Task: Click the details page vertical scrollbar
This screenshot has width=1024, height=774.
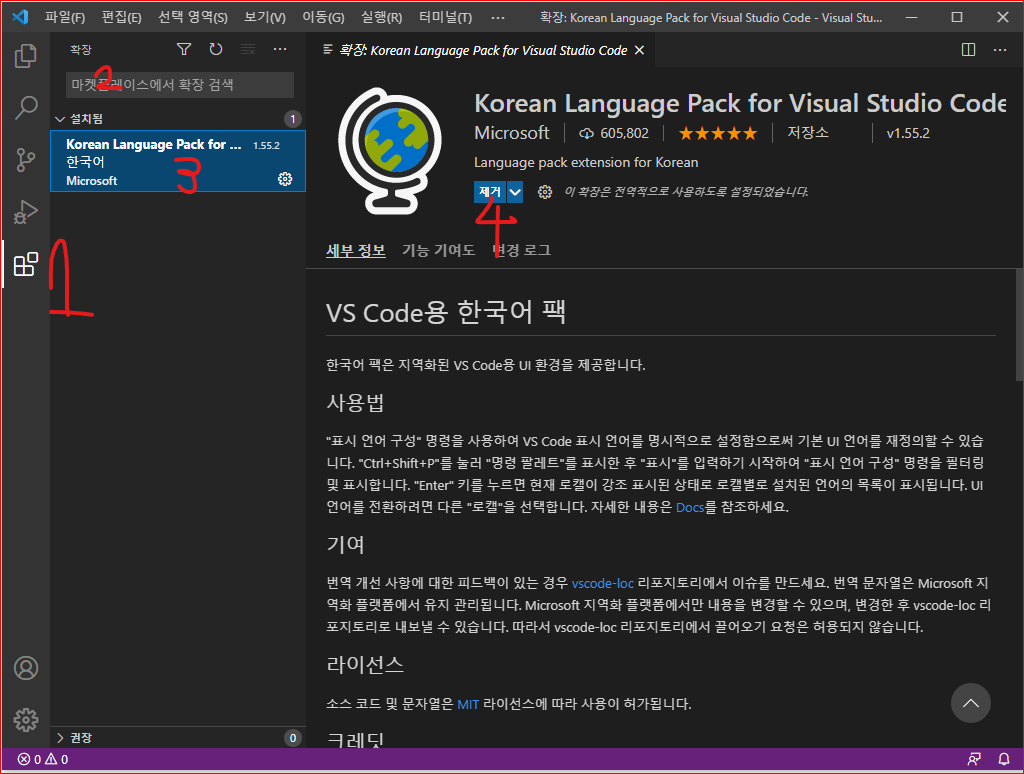Action: point(1019,325)
